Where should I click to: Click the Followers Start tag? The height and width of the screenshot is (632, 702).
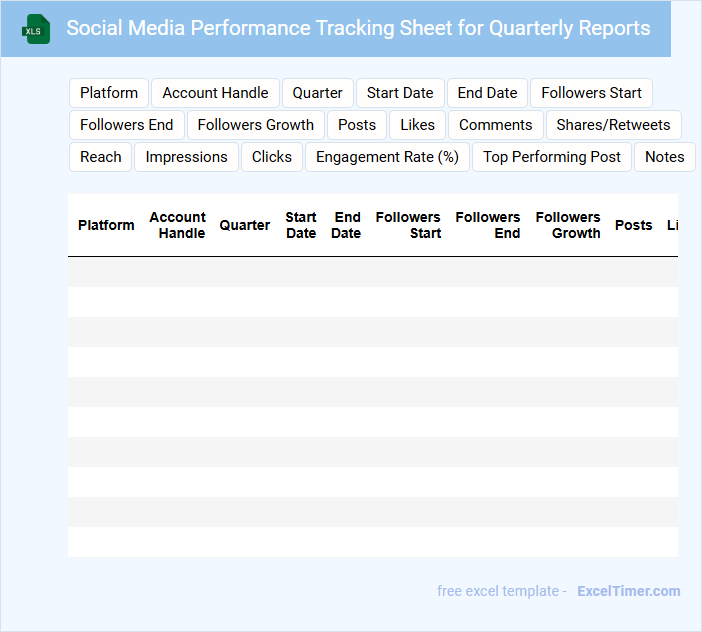click(x=591, y=93)
